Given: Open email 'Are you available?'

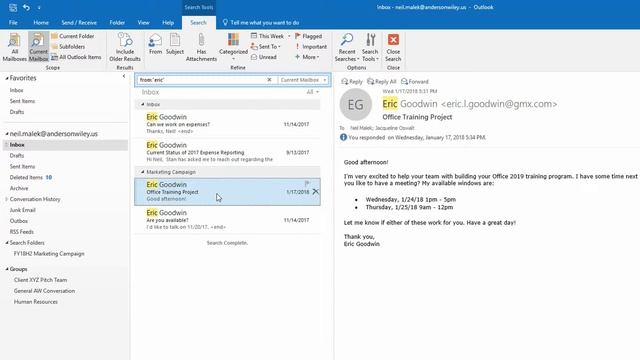Looking at the screenshot, I should point(227,220).
